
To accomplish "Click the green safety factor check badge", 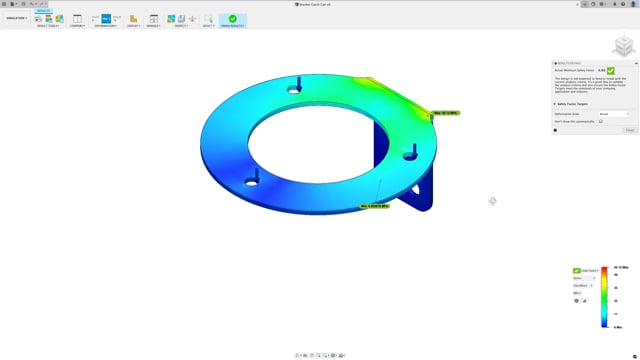I will point(611,71).
